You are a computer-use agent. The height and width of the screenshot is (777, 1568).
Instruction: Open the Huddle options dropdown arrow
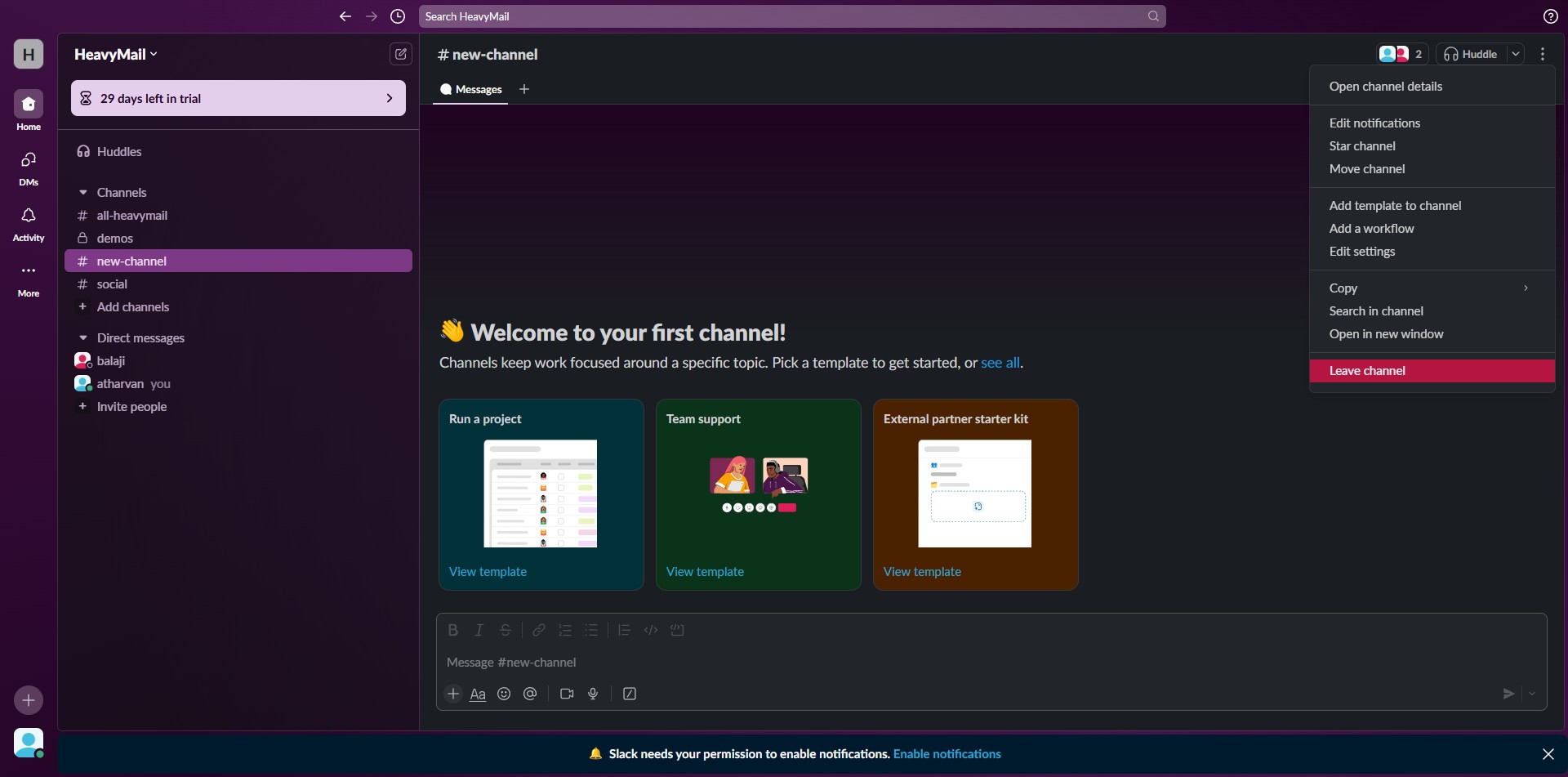coord(1515,54)
